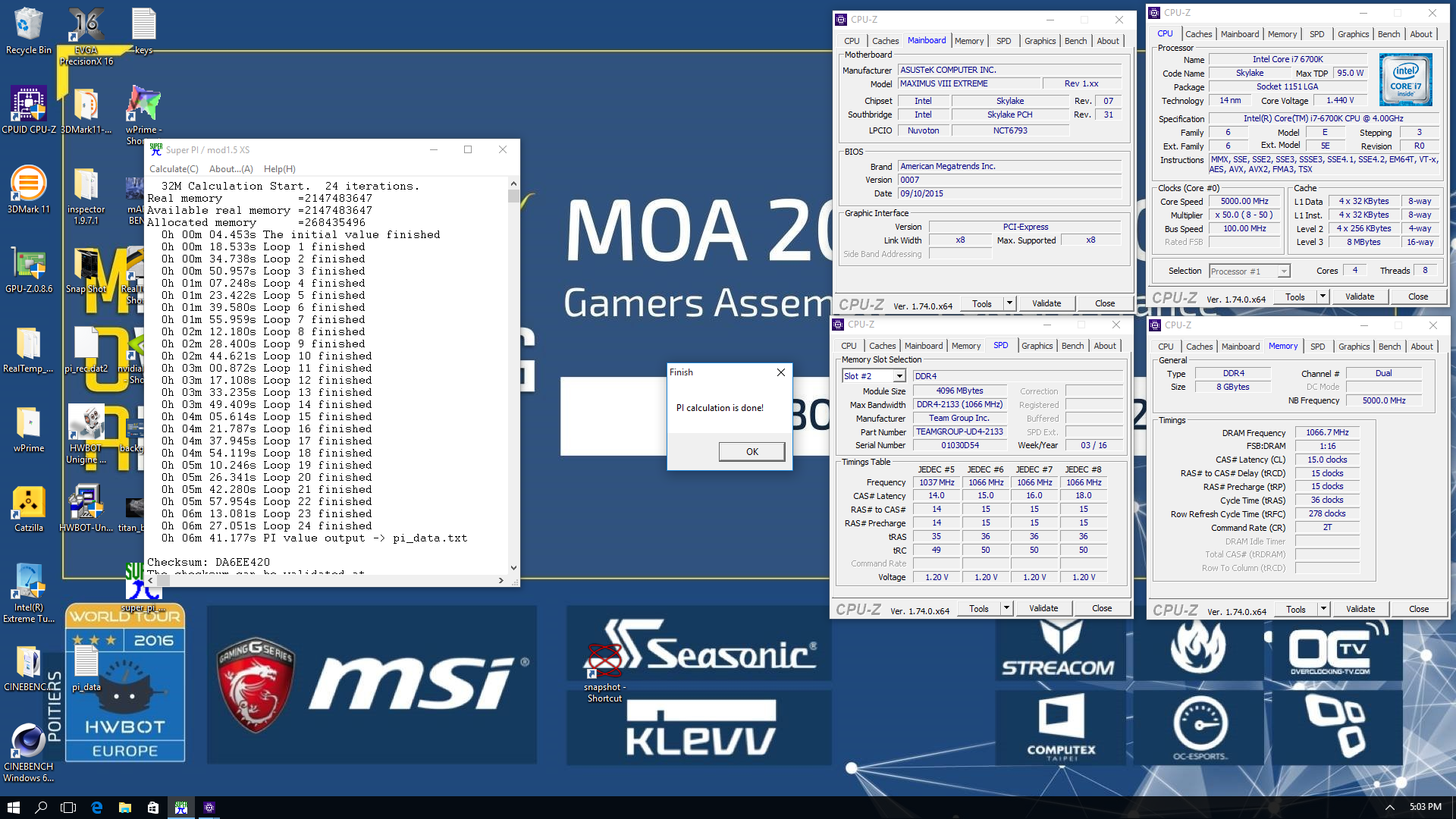Click the Intel Core i7 logo

click(1405, 79)
